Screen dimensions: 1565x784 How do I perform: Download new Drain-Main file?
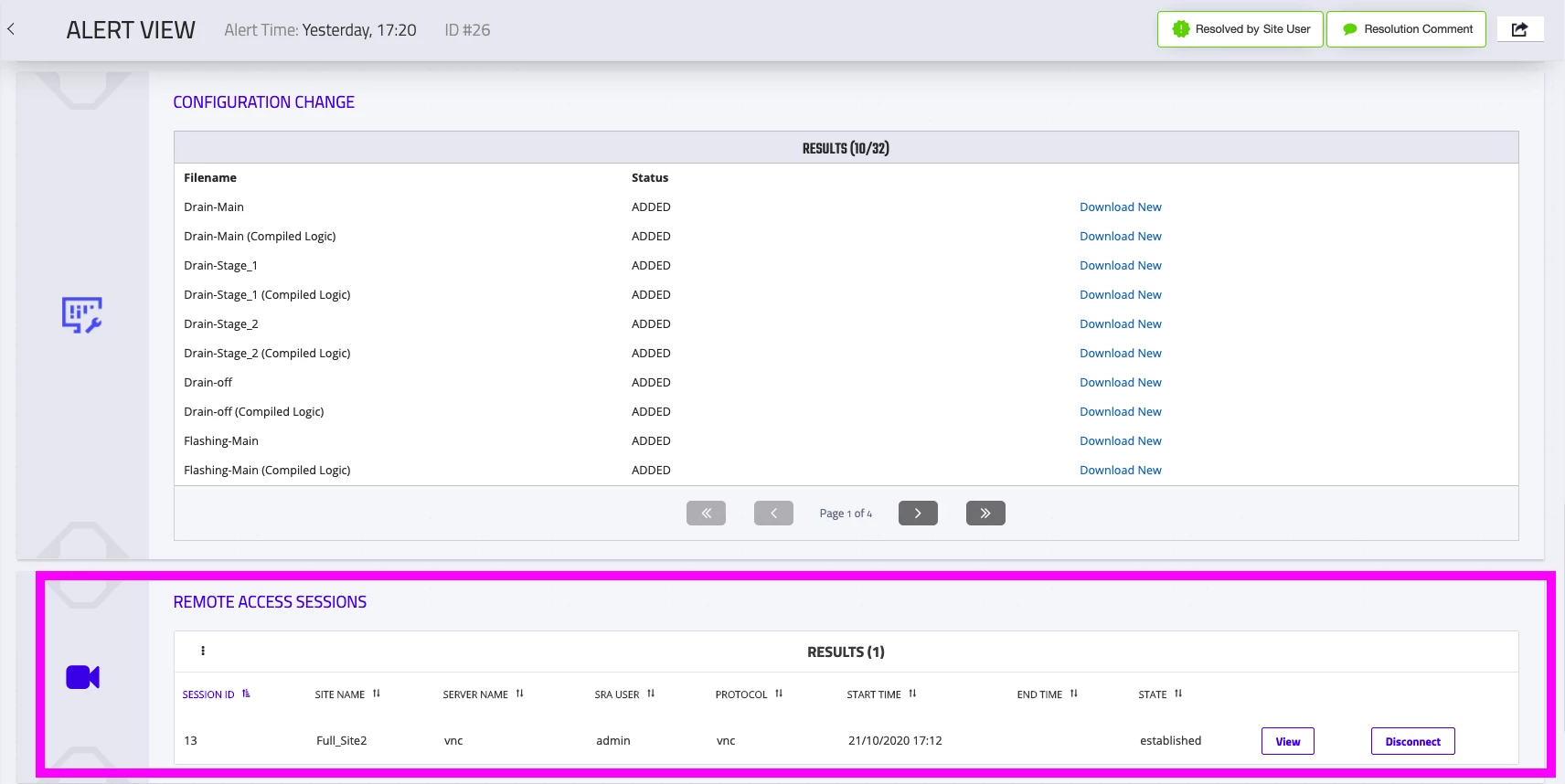1120,207
